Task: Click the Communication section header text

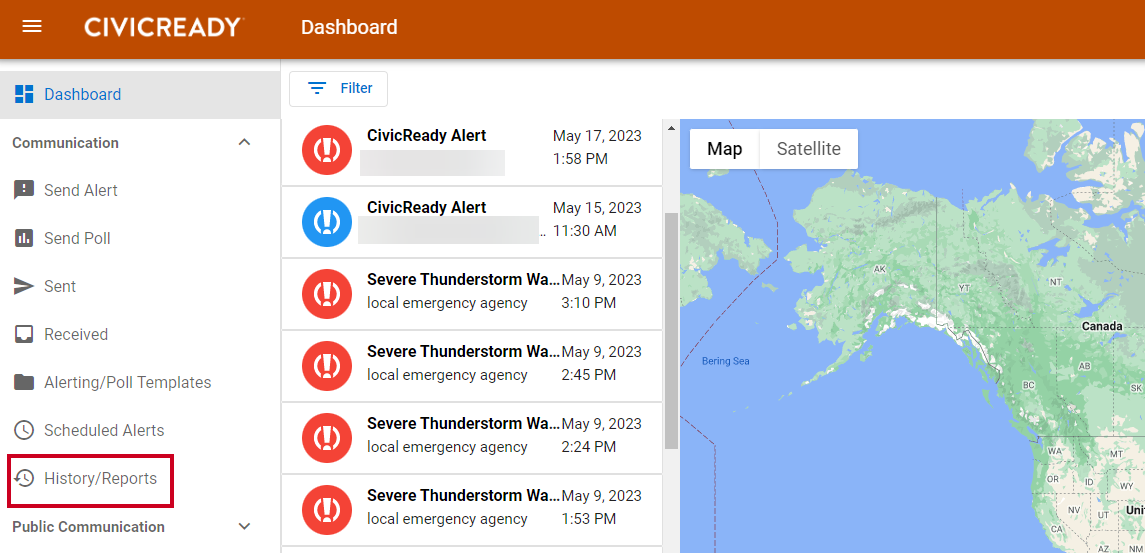Action: pyautogui.click(x=66, y=142)
